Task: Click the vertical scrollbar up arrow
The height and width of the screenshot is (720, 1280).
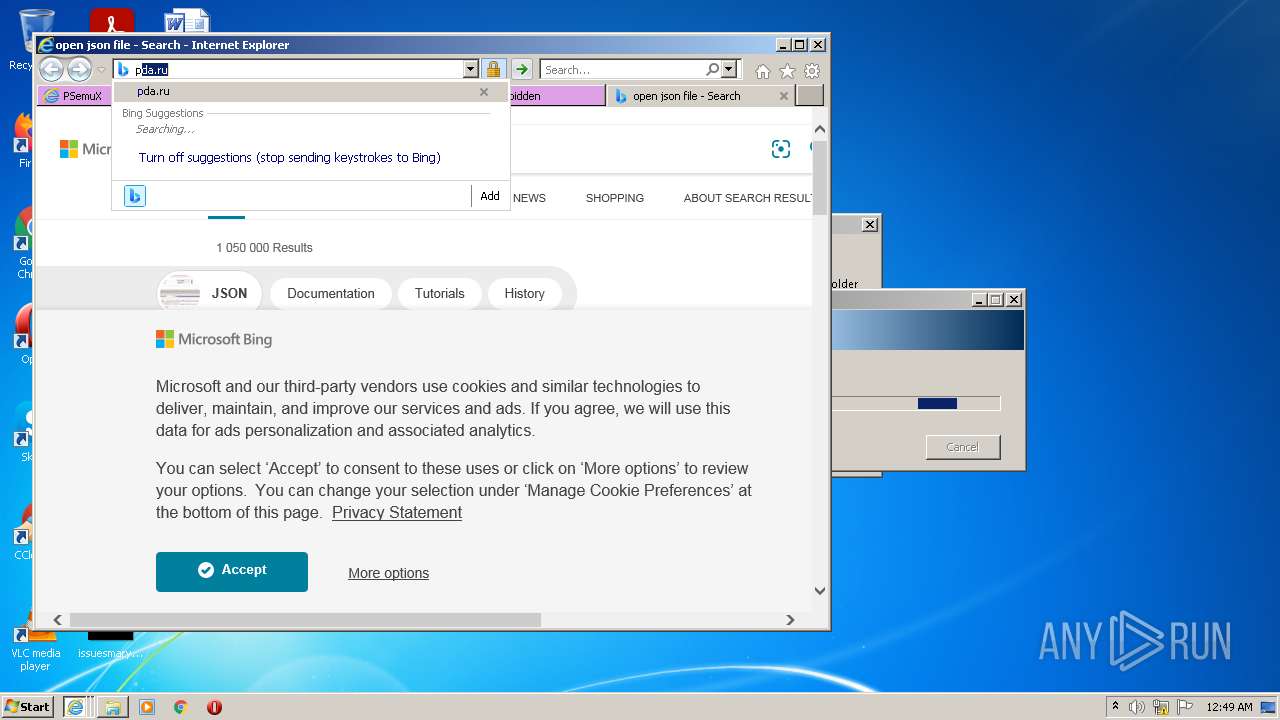Action: [820, 129]
